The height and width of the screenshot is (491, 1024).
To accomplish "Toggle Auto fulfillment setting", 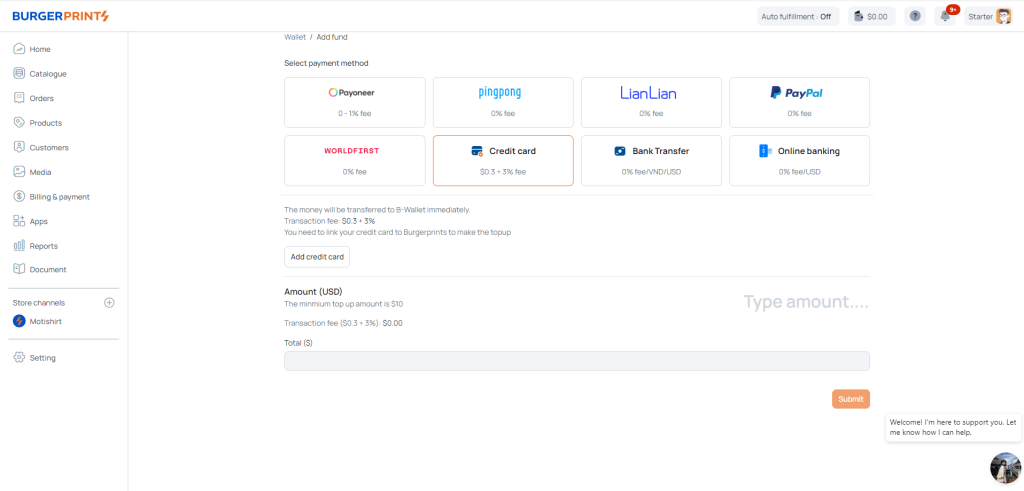I will [x=796, y=16].
